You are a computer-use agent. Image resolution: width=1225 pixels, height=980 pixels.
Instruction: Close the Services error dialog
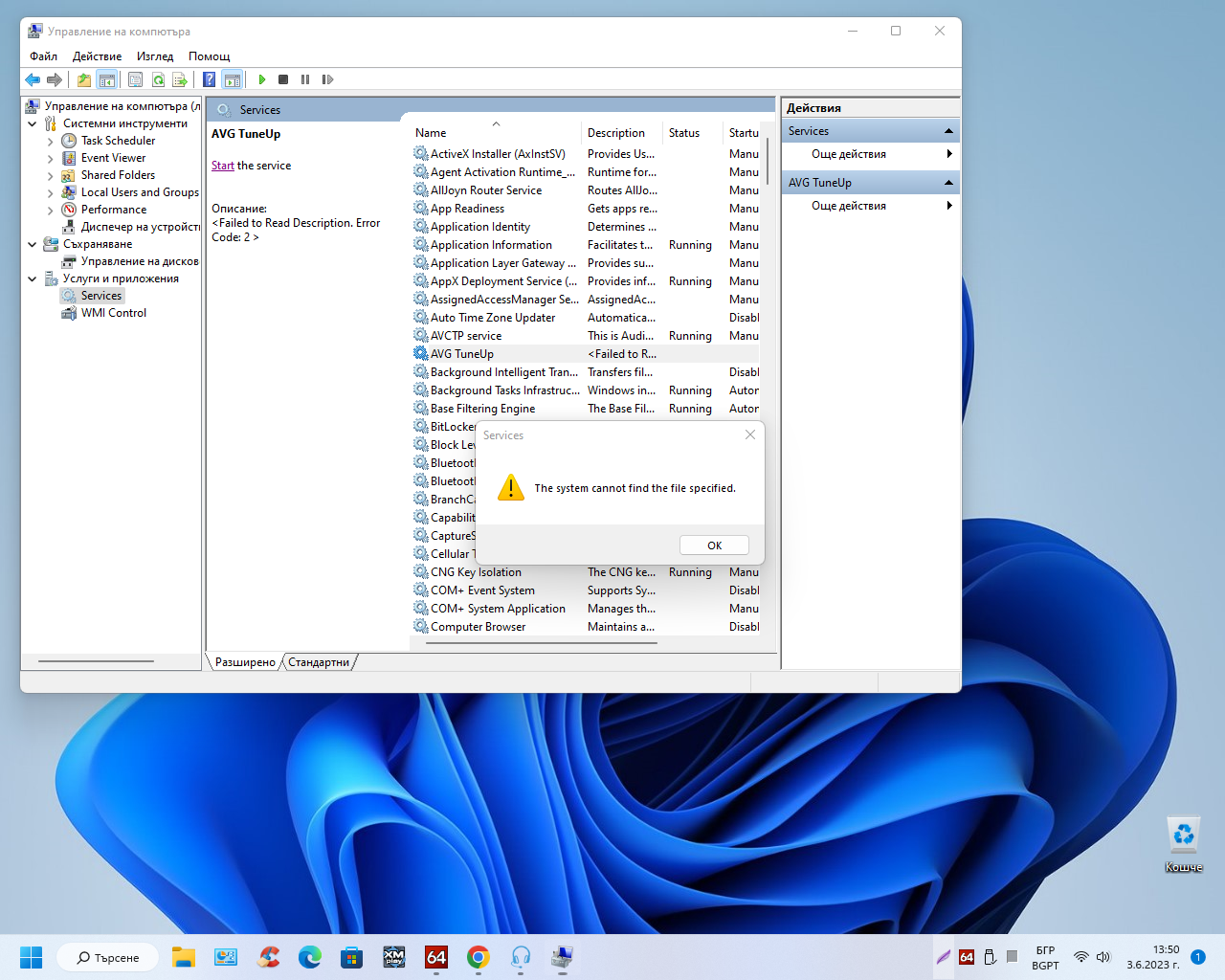(750, 434)
